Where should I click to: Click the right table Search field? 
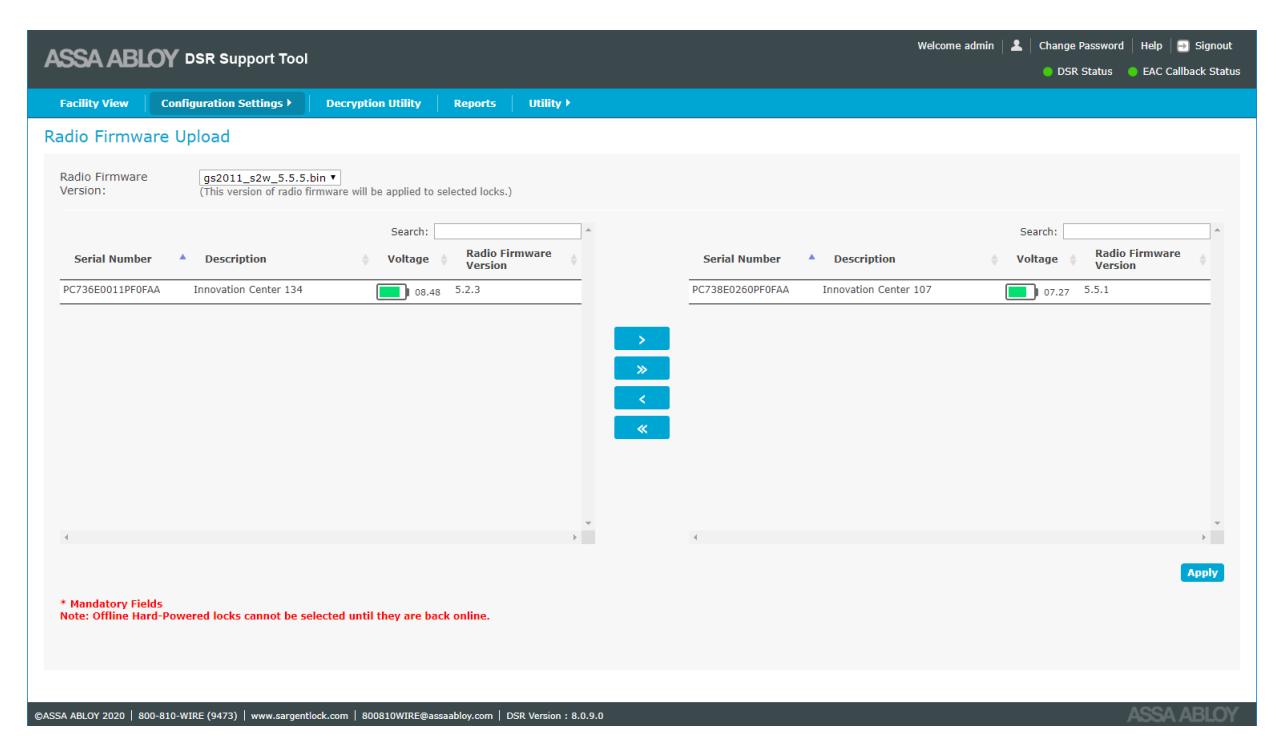point(1136,231)
